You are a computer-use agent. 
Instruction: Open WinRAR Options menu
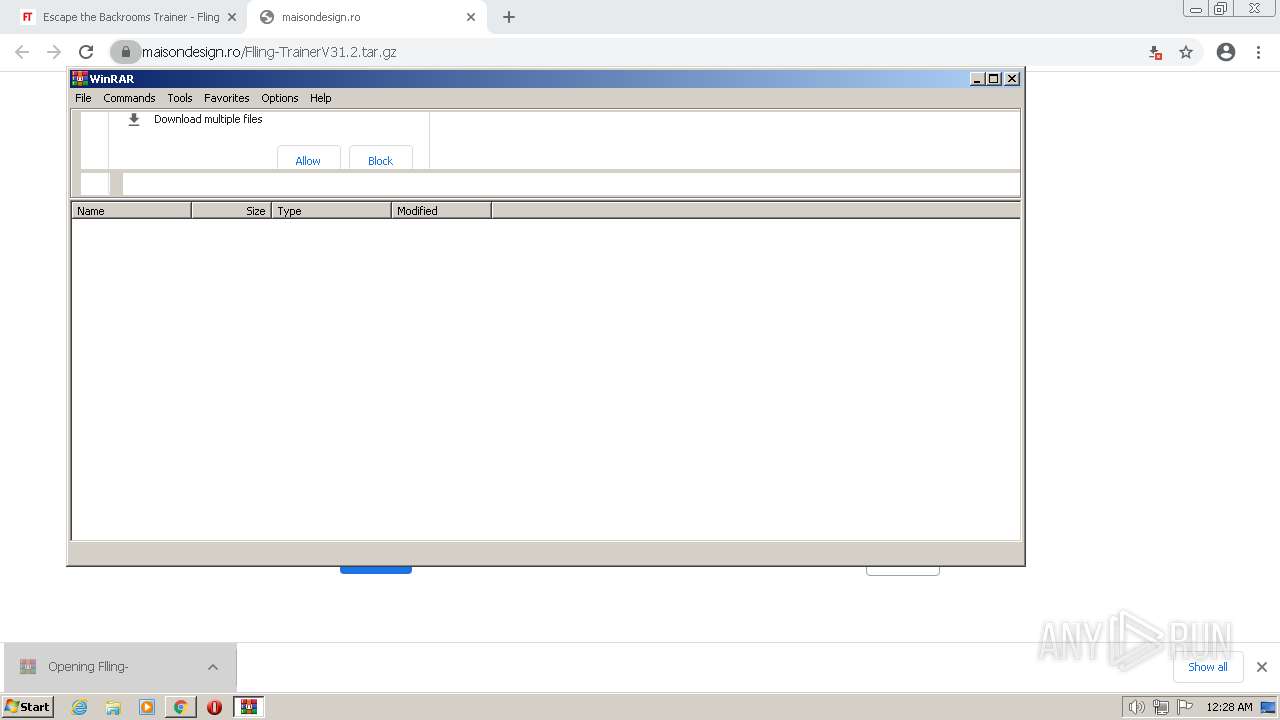point(280,98)
